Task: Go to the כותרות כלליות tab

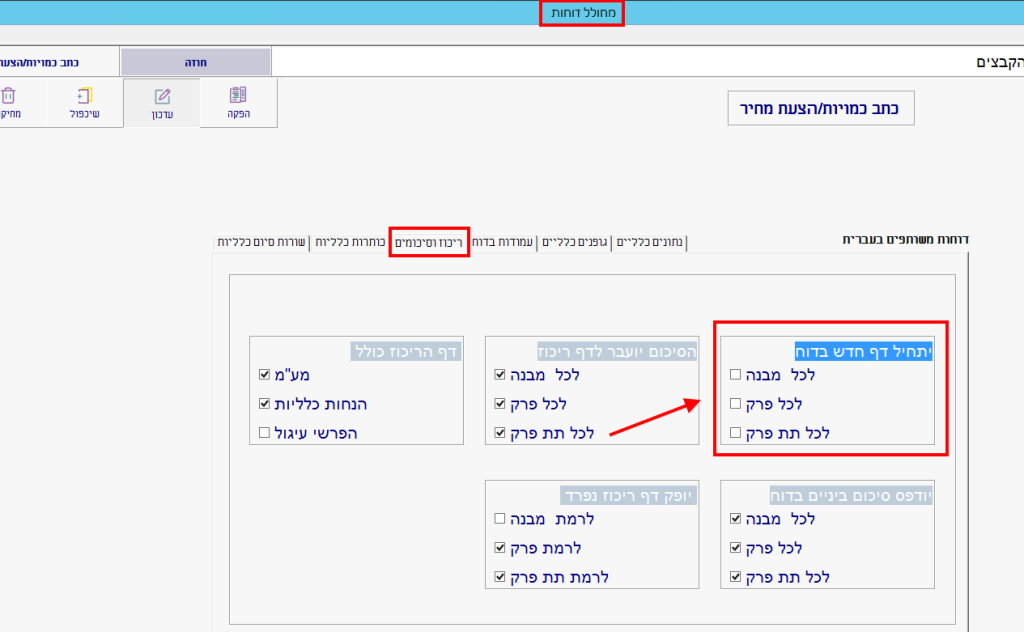Action: pyautogui.click(x=349, y=242)
